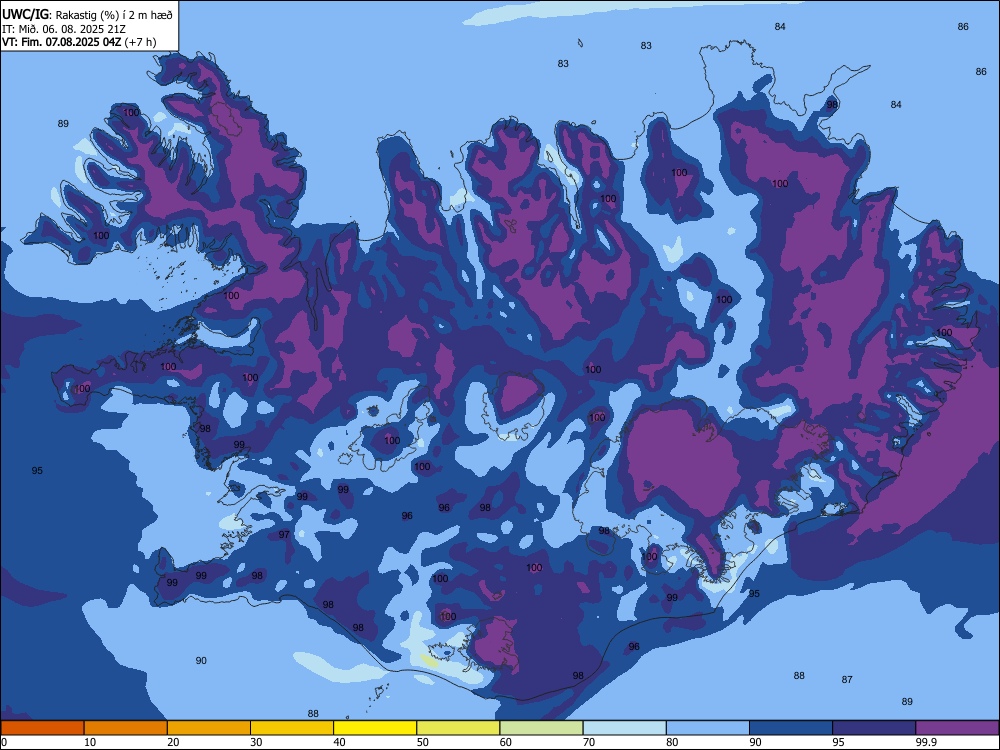The width and height of the screenshot is (1000, 750).
Task: Click the purple above-99.9 legend swatch
Action: [957, 728]
